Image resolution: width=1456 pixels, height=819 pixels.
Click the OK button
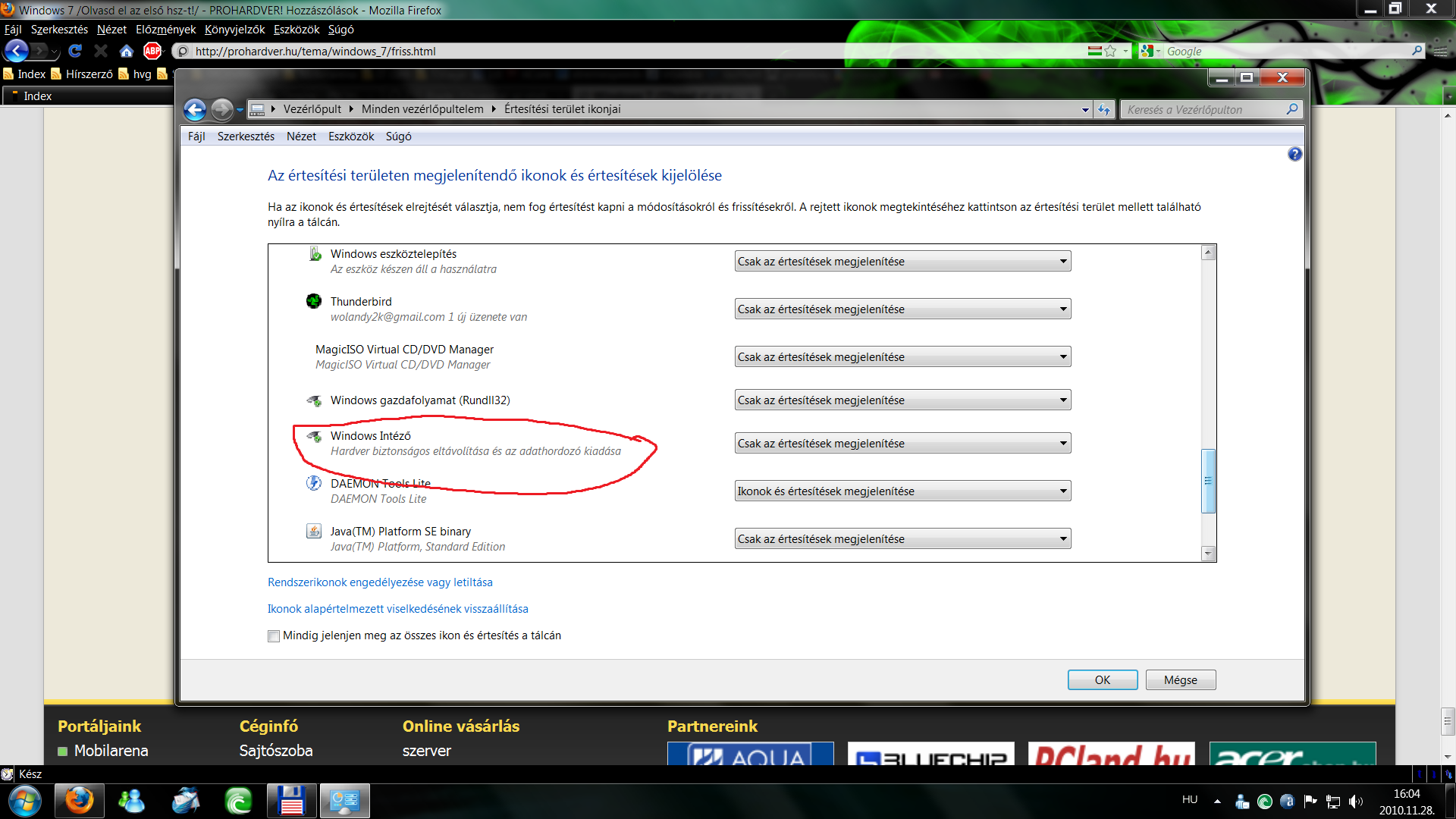pyautogui.click(x=1102, y=680)
